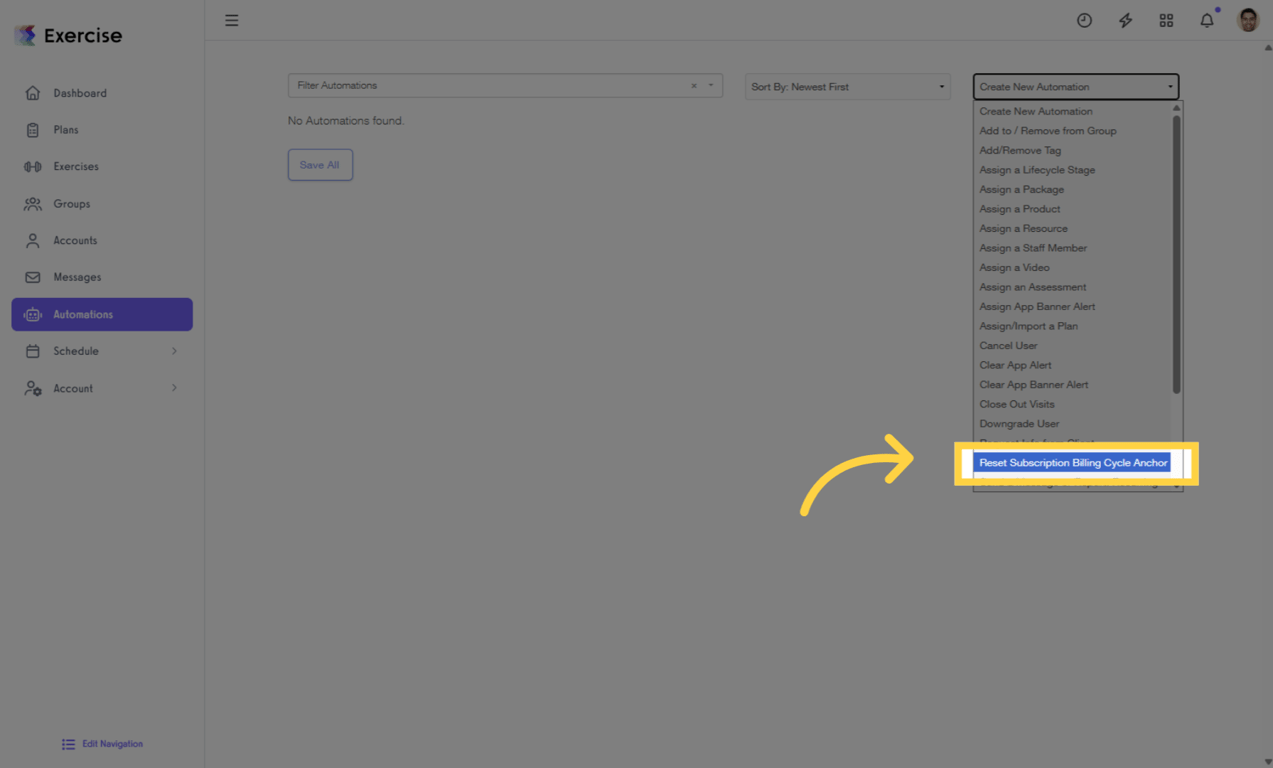Choose Downgrade User from the dropdown list
This screenshot has height=768, width=1273.
[x=1019, y=423]
